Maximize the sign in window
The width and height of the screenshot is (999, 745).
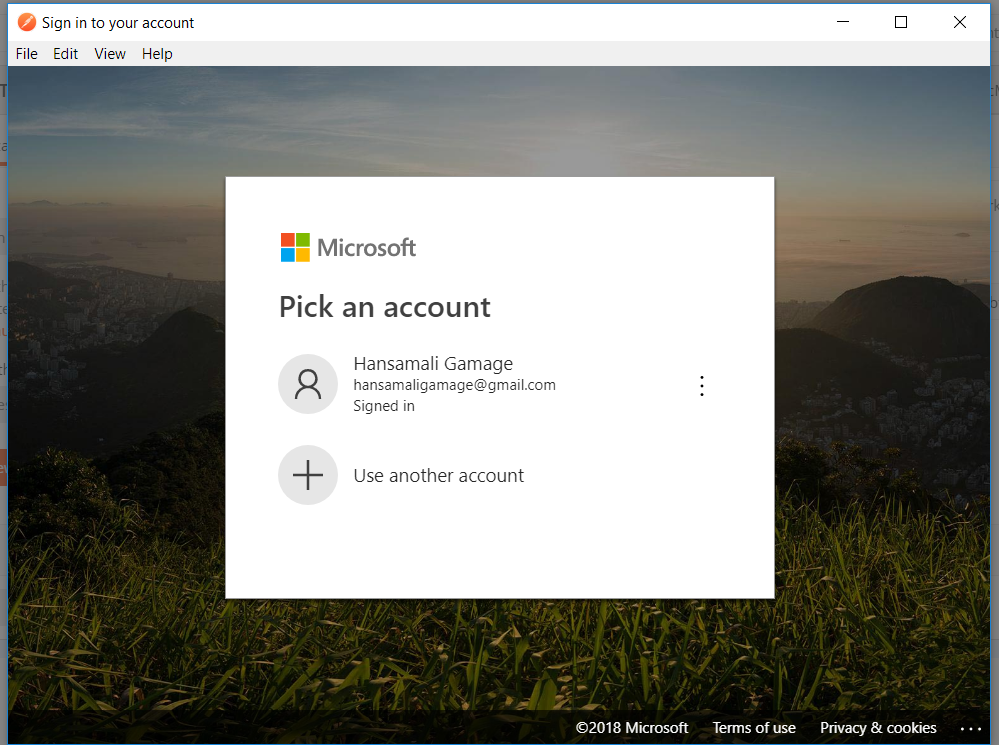pyautogui.click(x=901, y=22)
